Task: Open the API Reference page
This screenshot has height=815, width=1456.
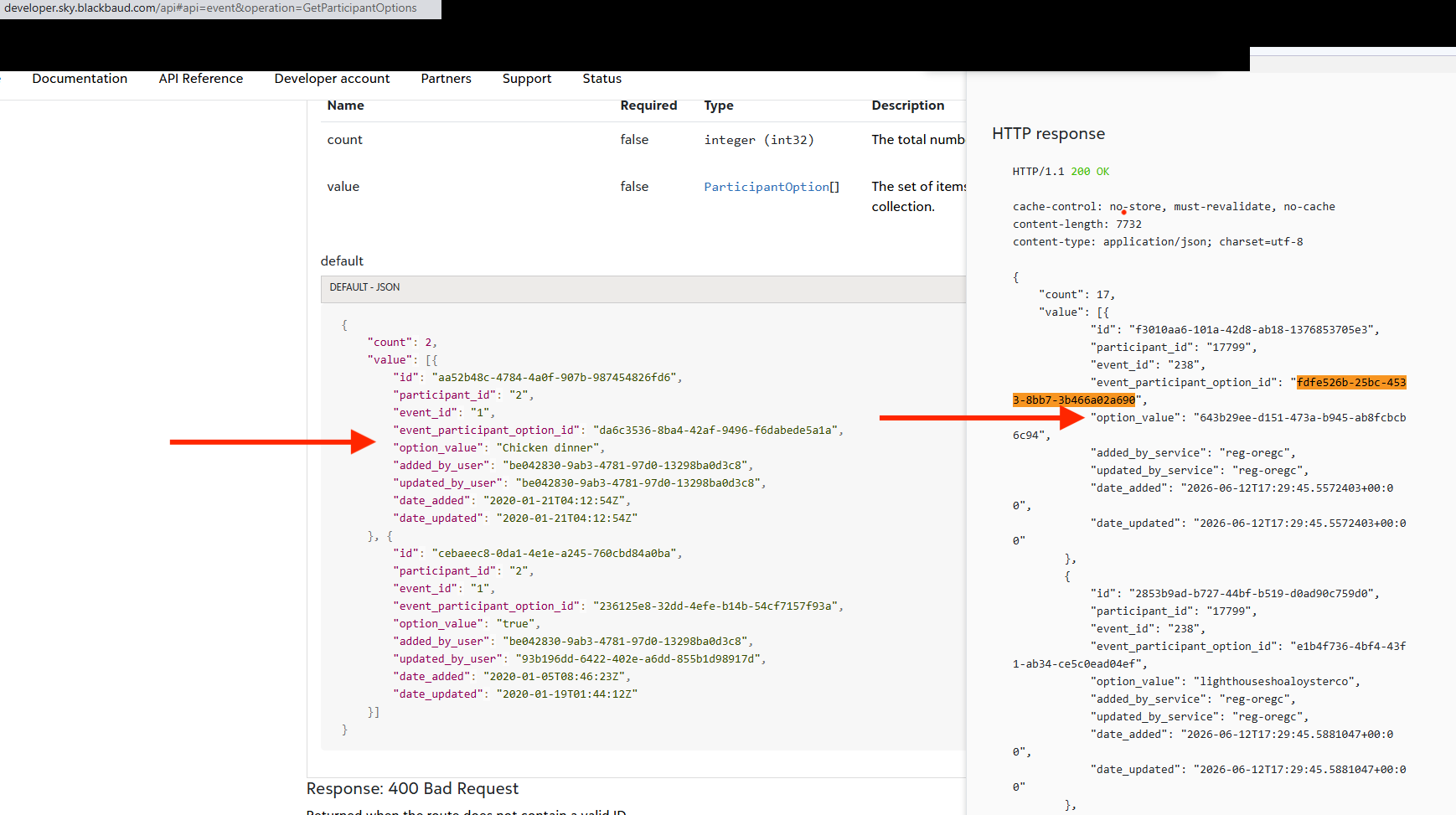Action: [x=201, y=79]
